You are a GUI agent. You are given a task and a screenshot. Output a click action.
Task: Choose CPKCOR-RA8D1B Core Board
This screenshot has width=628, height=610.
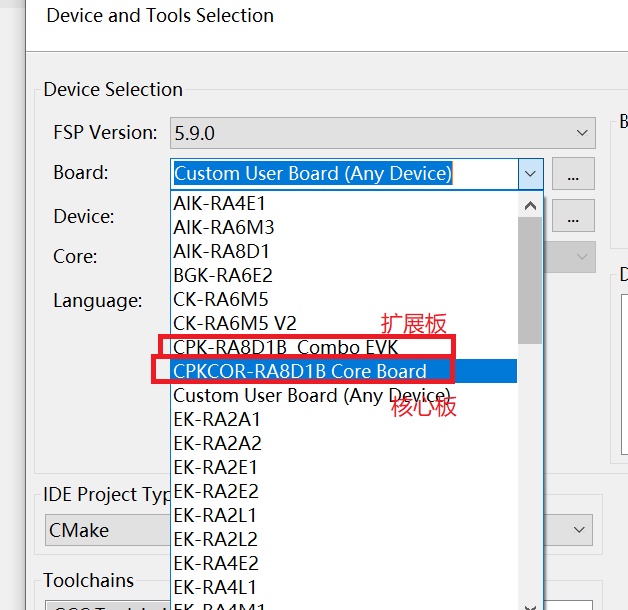pos(344,371)
